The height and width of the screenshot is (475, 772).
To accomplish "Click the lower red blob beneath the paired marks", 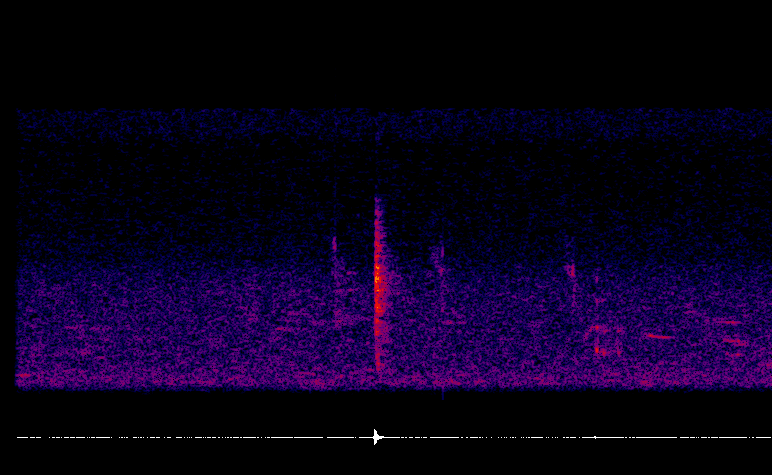I will (x=600, y=351).
